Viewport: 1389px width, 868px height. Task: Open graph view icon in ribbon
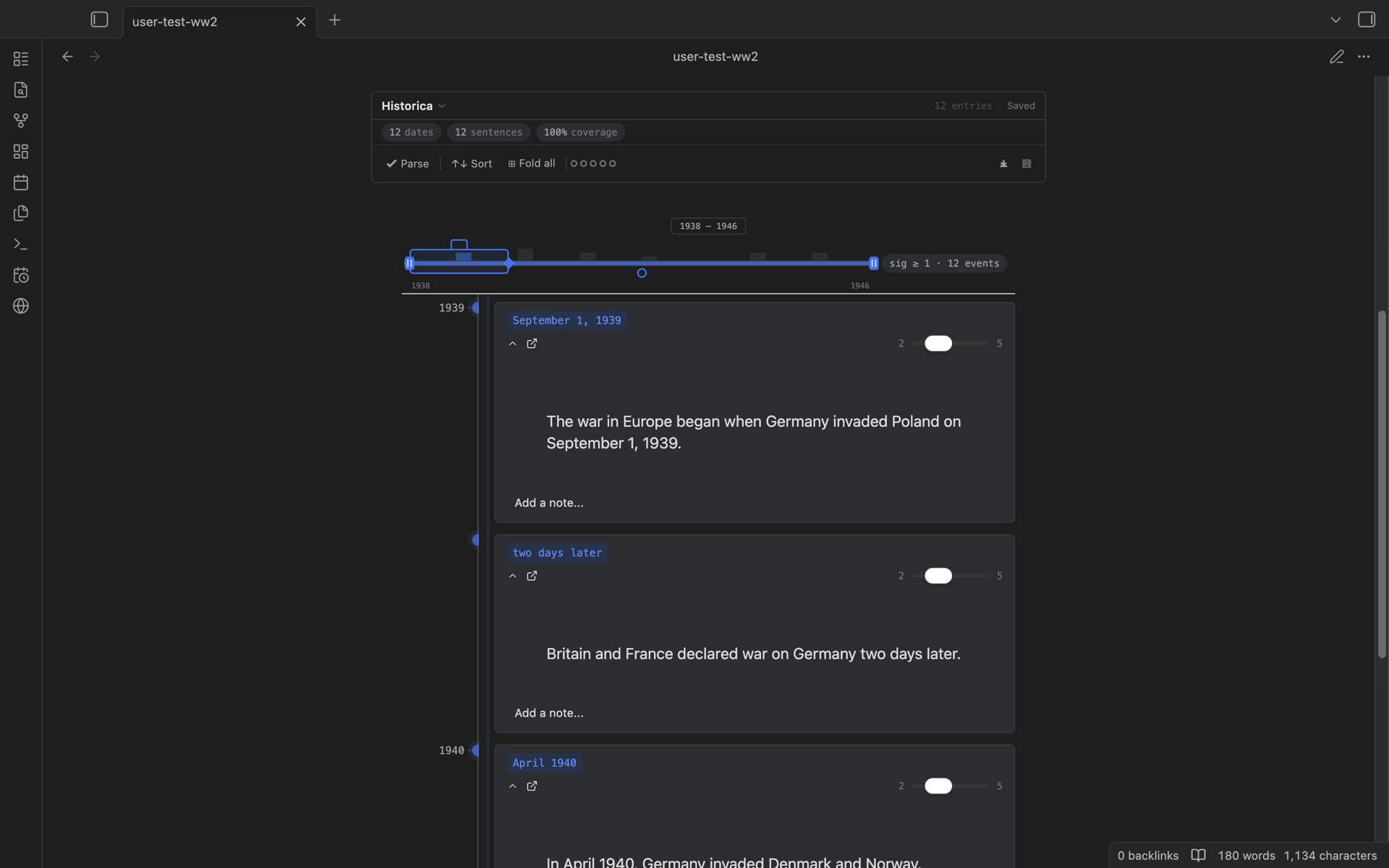[21, 121]
